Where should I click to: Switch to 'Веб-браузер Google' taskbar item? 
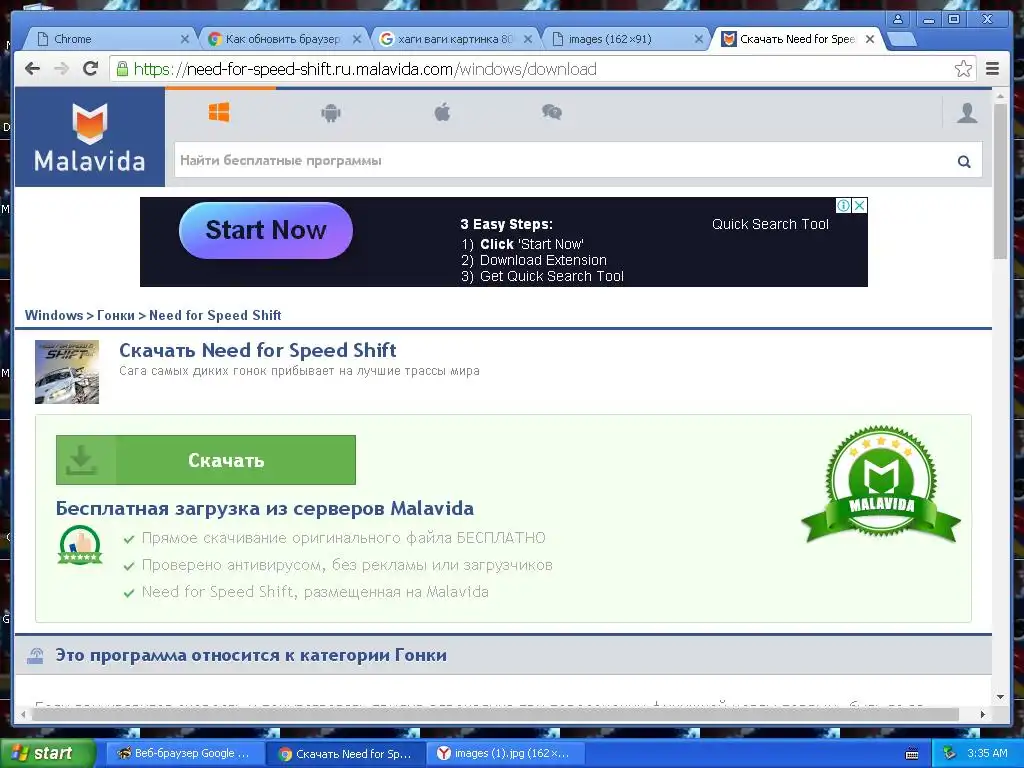pyautogui.click(x=184, y=754)
